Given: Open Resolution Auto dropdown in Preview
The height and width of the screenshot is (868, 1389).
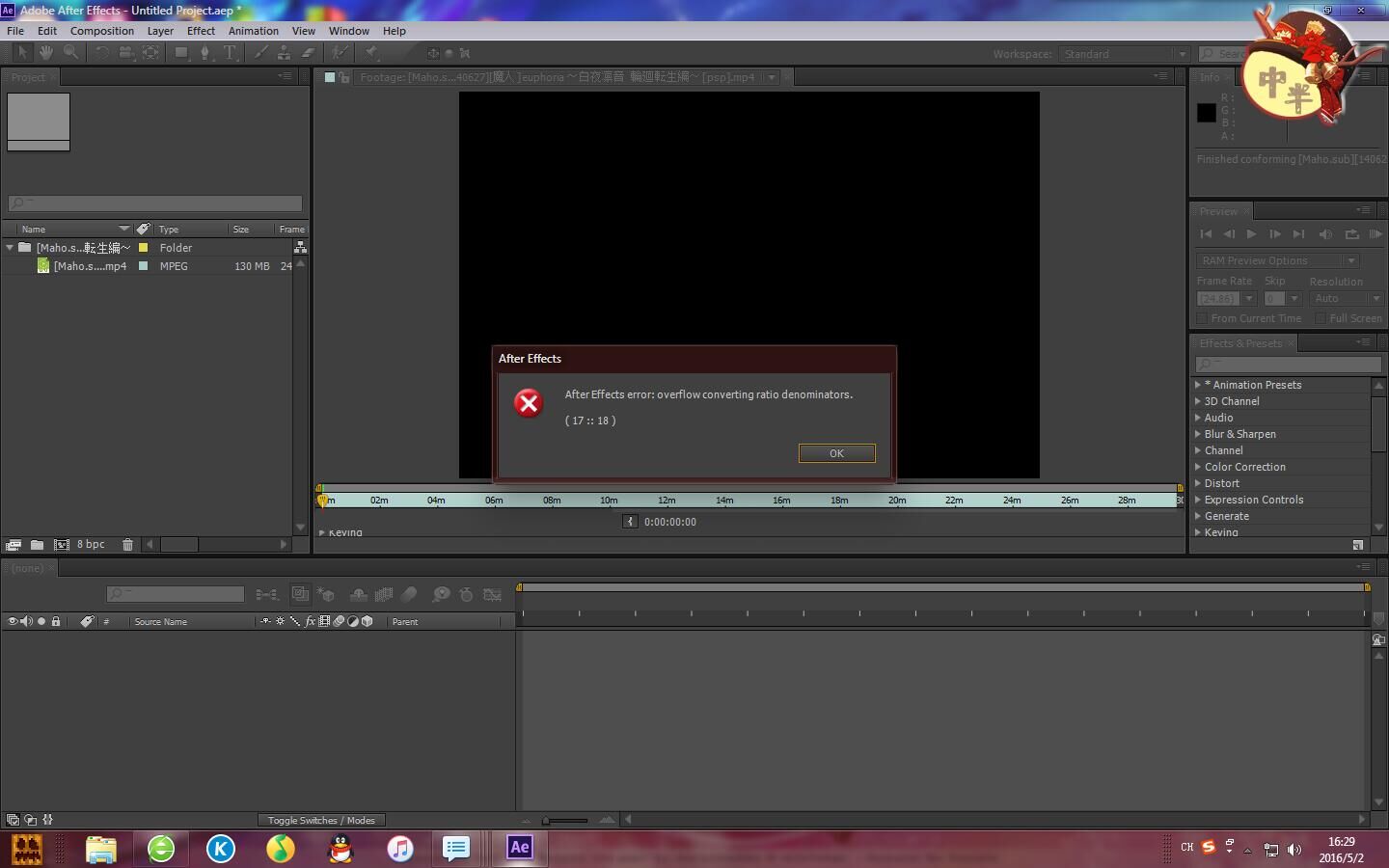Looking at the screenshot, I should [1348, 299].
